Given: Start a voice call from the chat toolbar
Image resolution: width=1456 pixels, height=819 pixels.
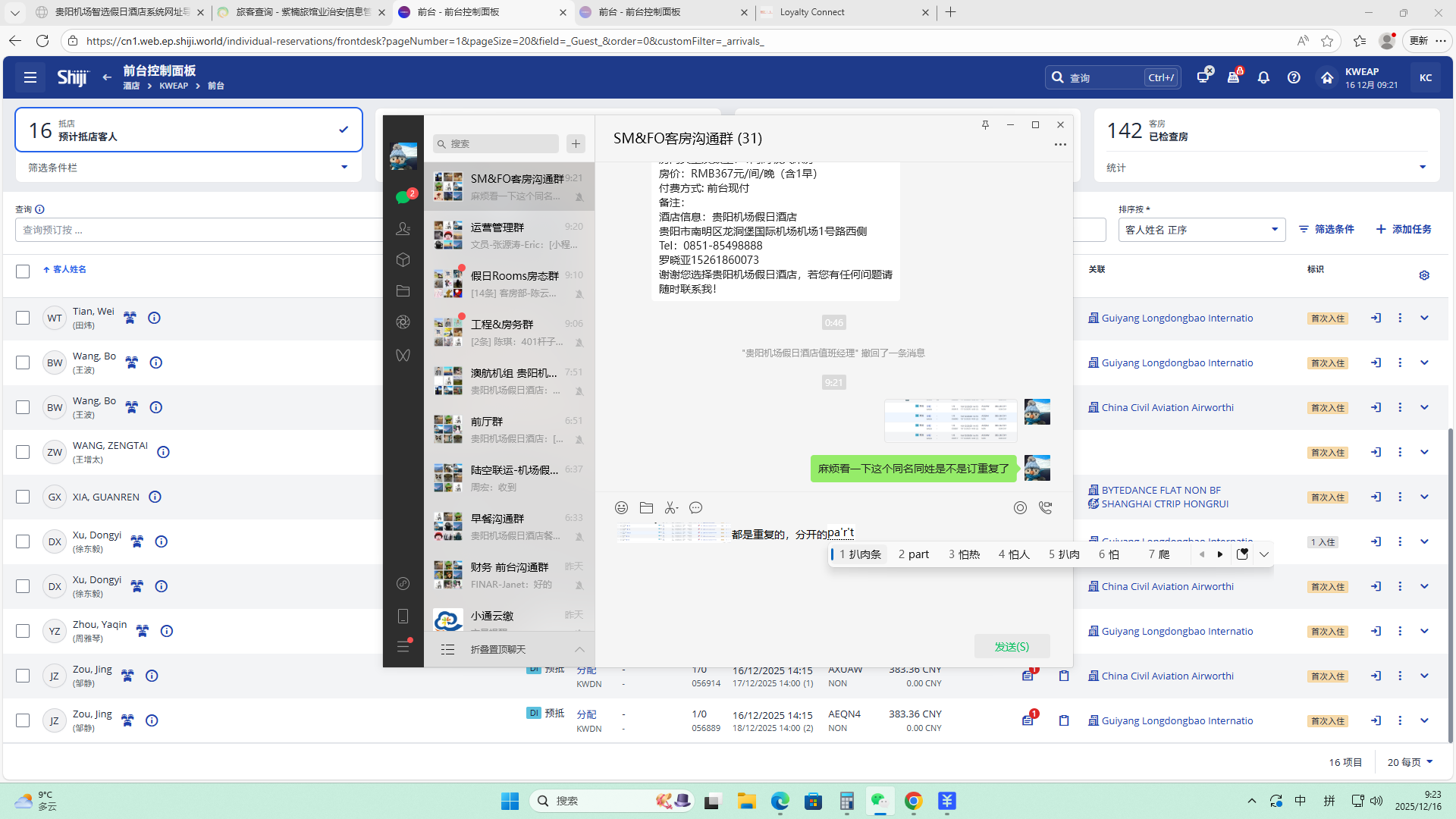Looking at the screenshot, I should (1045, 508).
